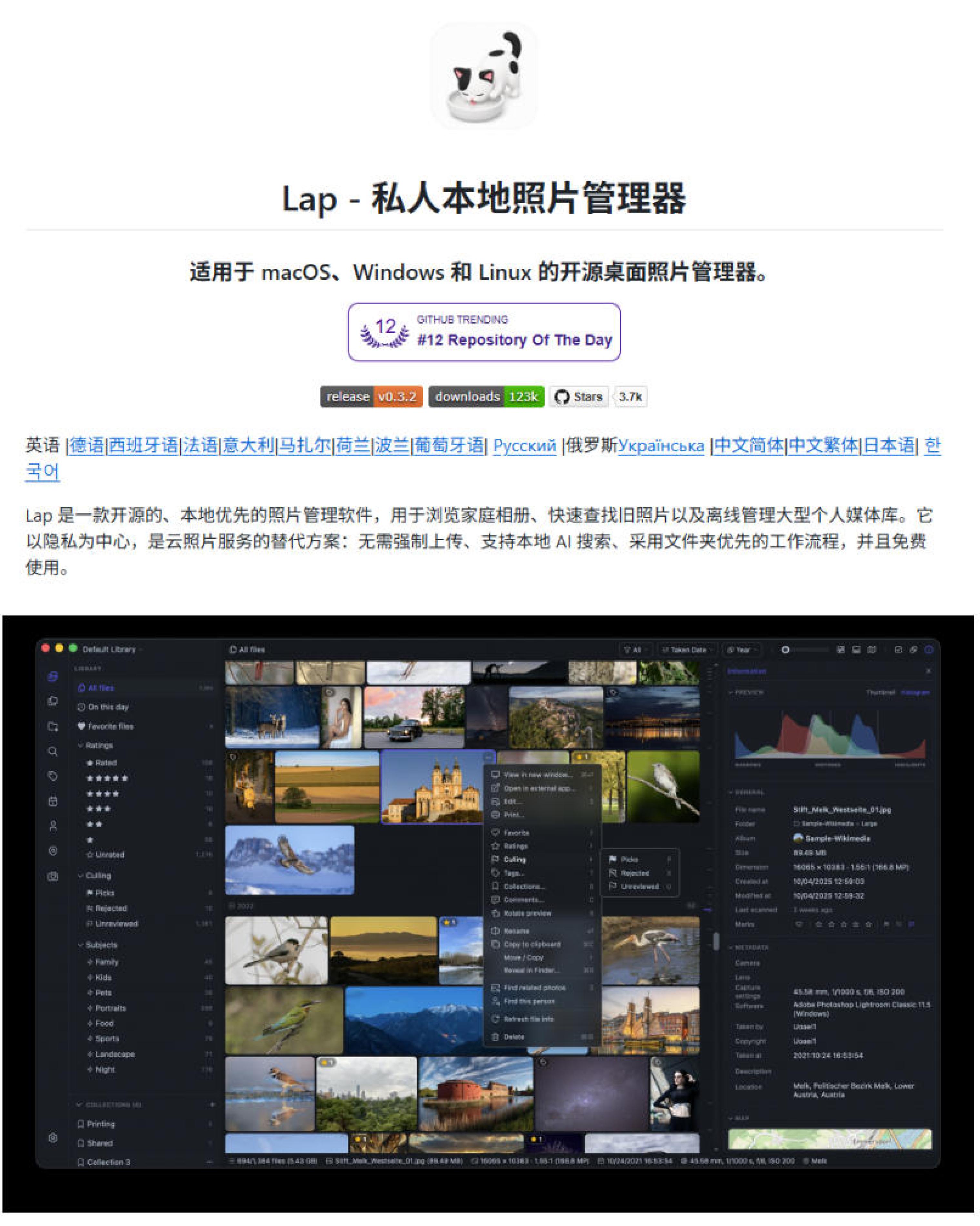Click the photo grid vertical scrollbar handle
Screen dimensions: 980x1226
[x=716, y=941]
